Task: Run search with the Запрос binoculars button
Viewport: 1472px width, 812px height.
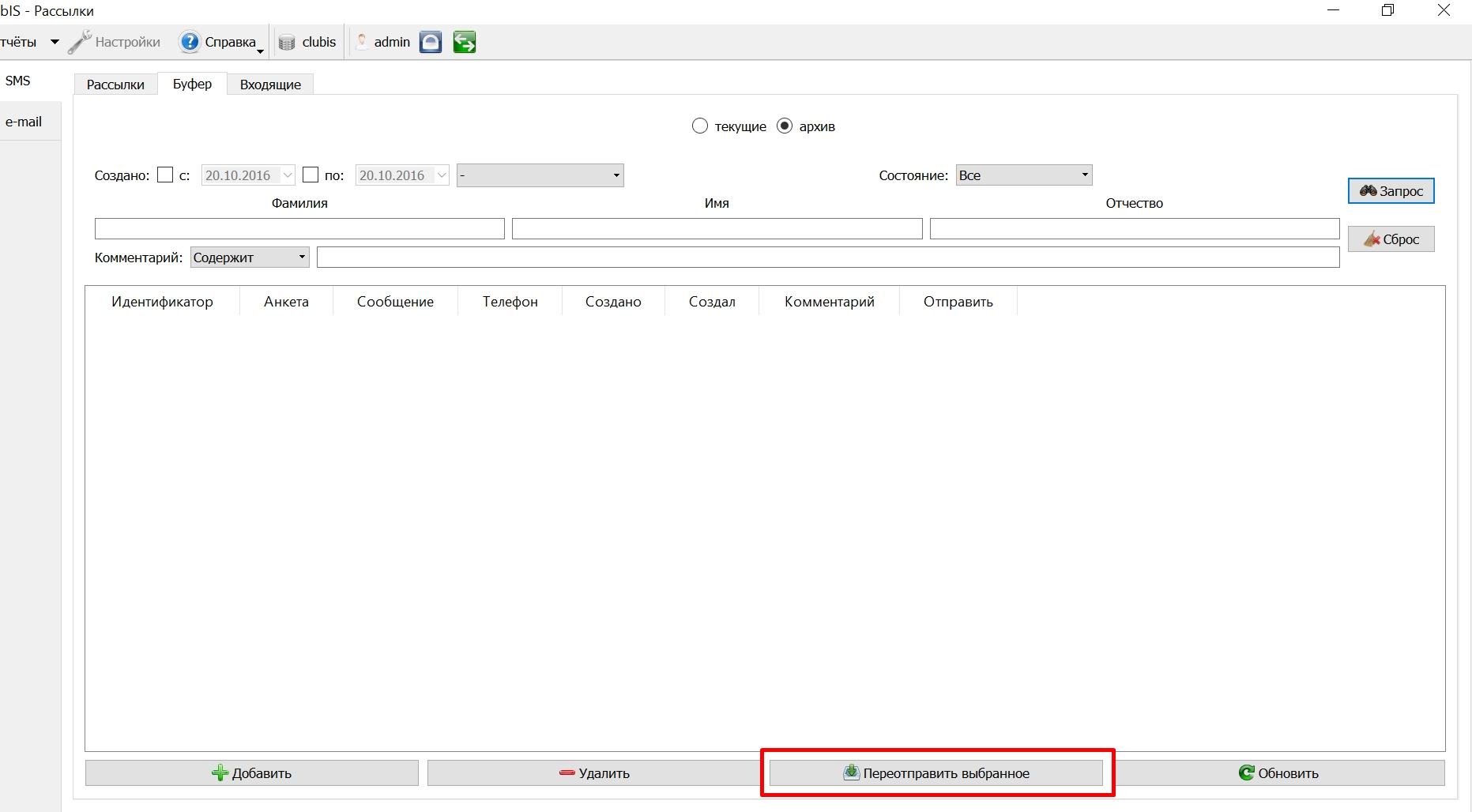Action: [1391, 191]
